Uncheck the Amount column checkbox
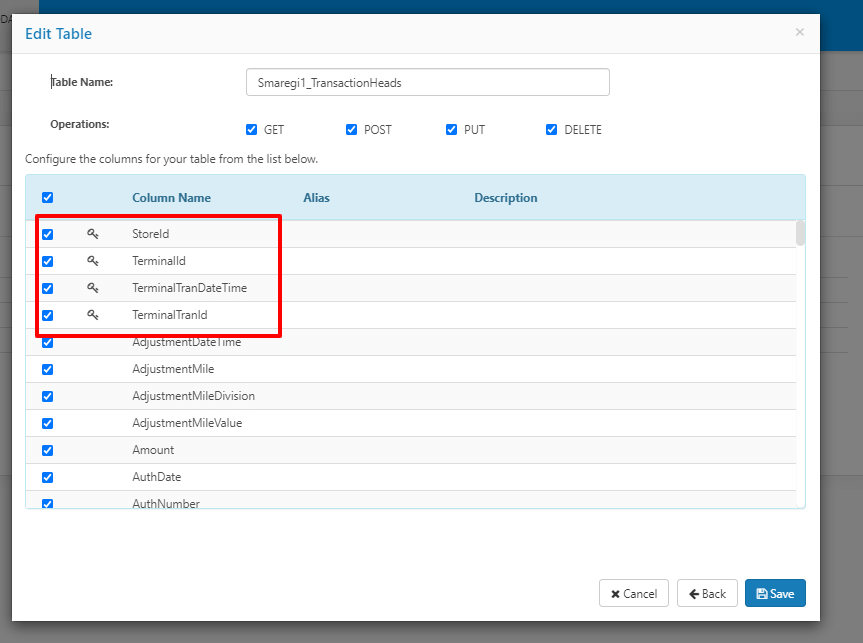The image size is (863, 643). tap(48, 451)
